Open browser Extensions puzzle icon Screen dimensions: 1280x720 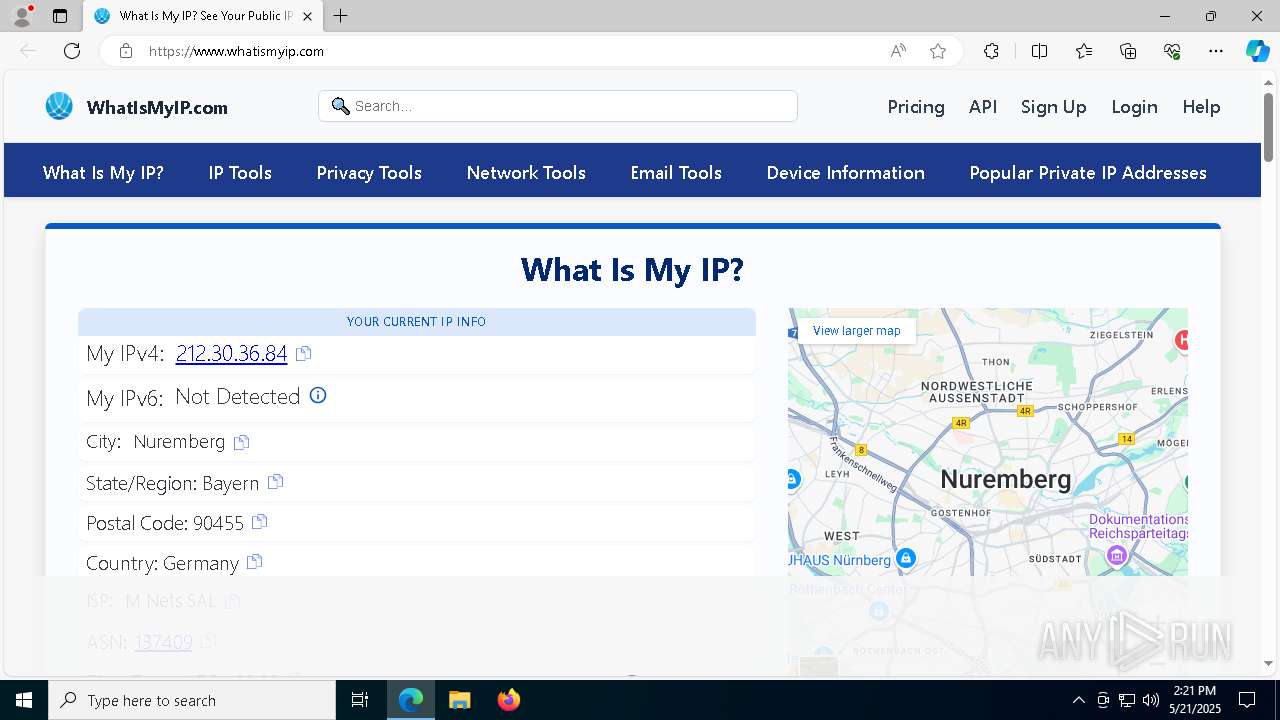click(991, 51)
